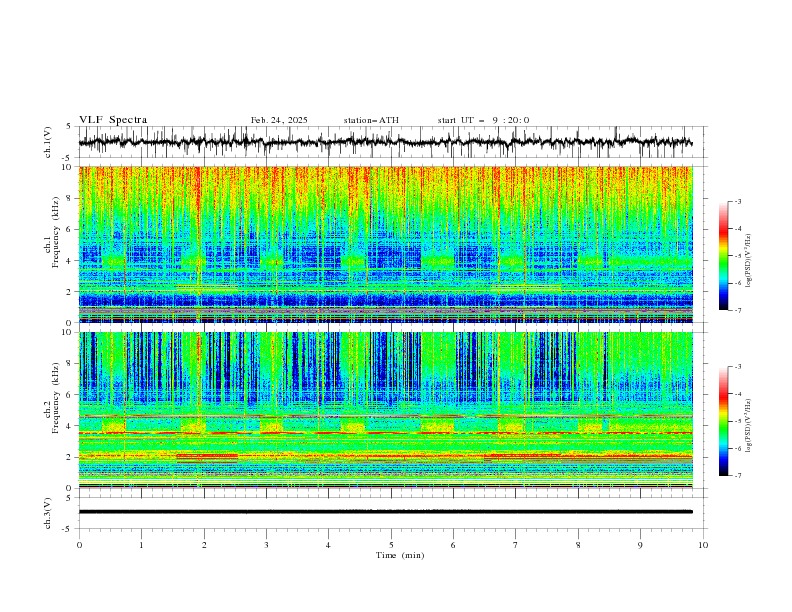The image size is (792, 612).
Task: Click time-axis tick label "2"
Action: click(x=204, y=545)
